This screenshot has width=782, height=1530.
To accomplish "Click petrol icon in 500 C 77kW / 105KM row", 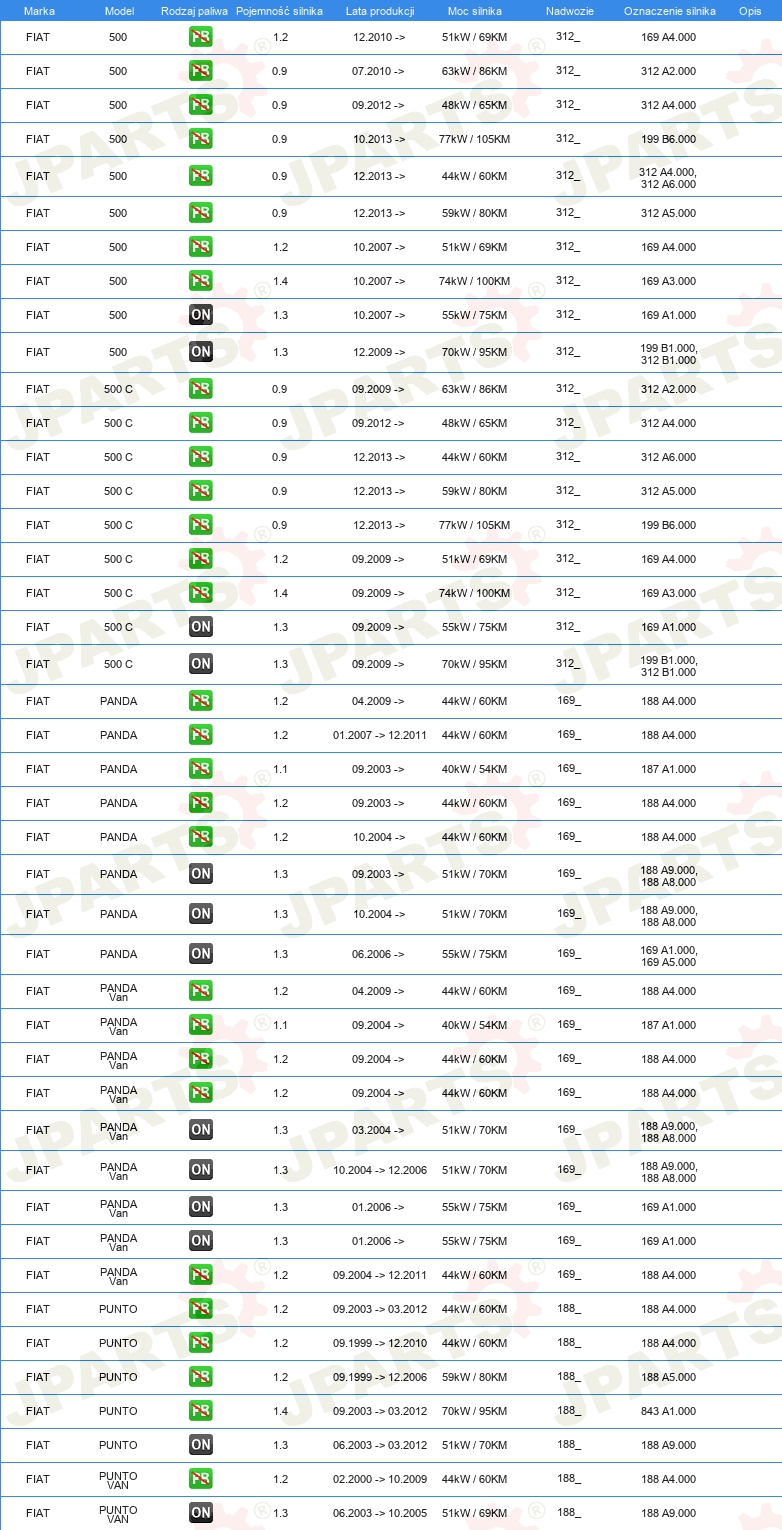I will (200, 525).
